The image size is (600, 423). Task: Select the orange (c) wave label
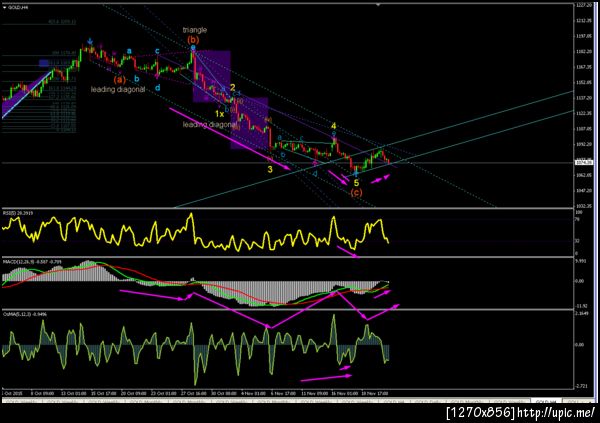(x=356, y=193)
